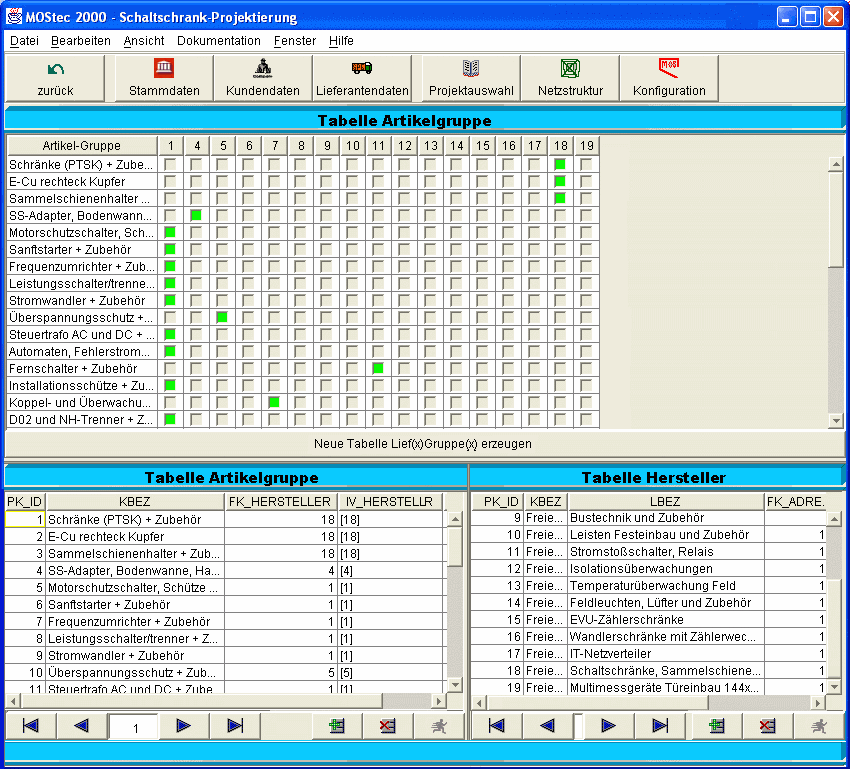Click the FK_HERSTELLER column header
The height and width of the screenshot is (769, 850).
279,501
